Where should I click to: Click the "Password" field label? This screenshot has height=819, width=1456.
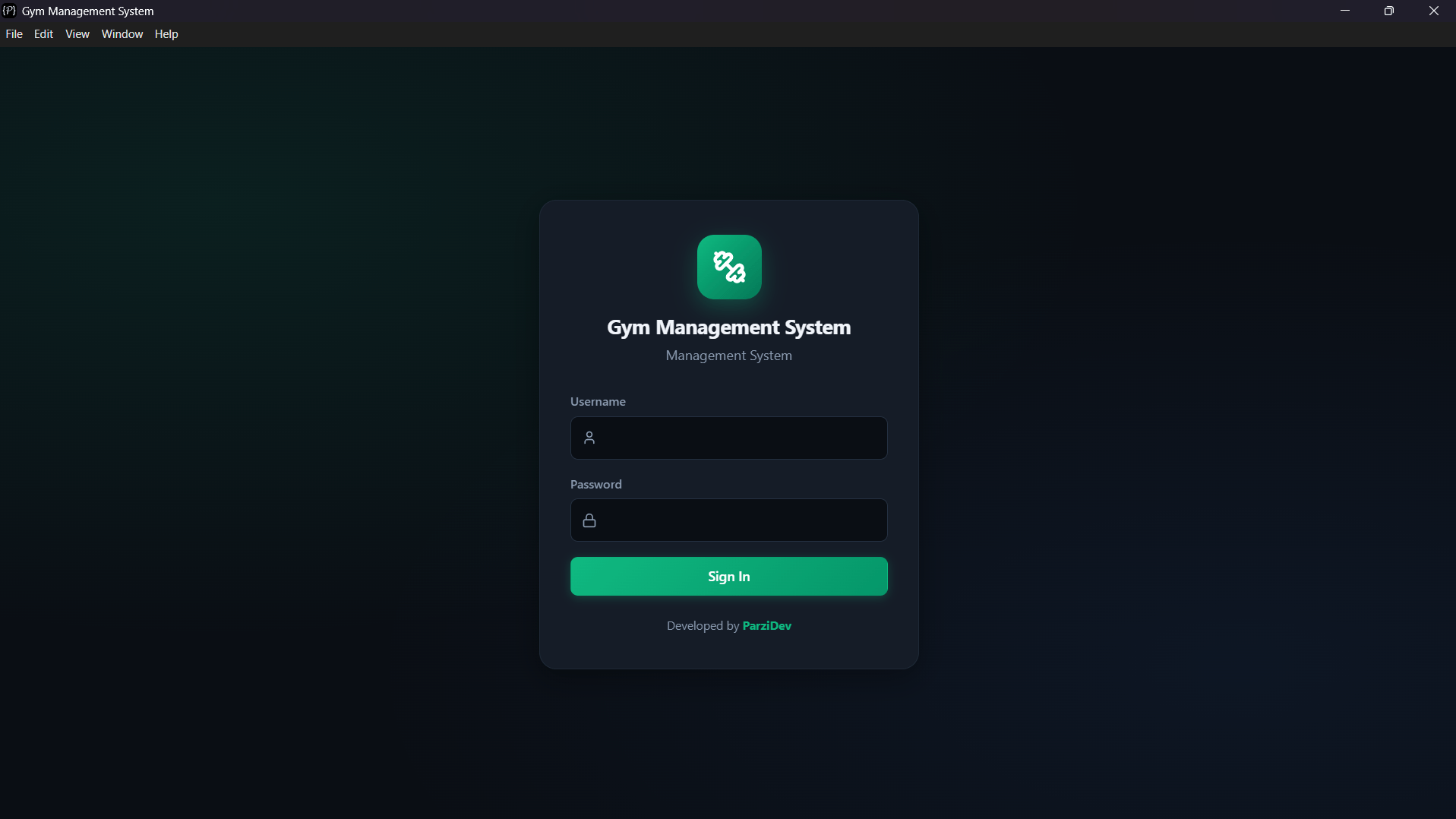point(596,485)
